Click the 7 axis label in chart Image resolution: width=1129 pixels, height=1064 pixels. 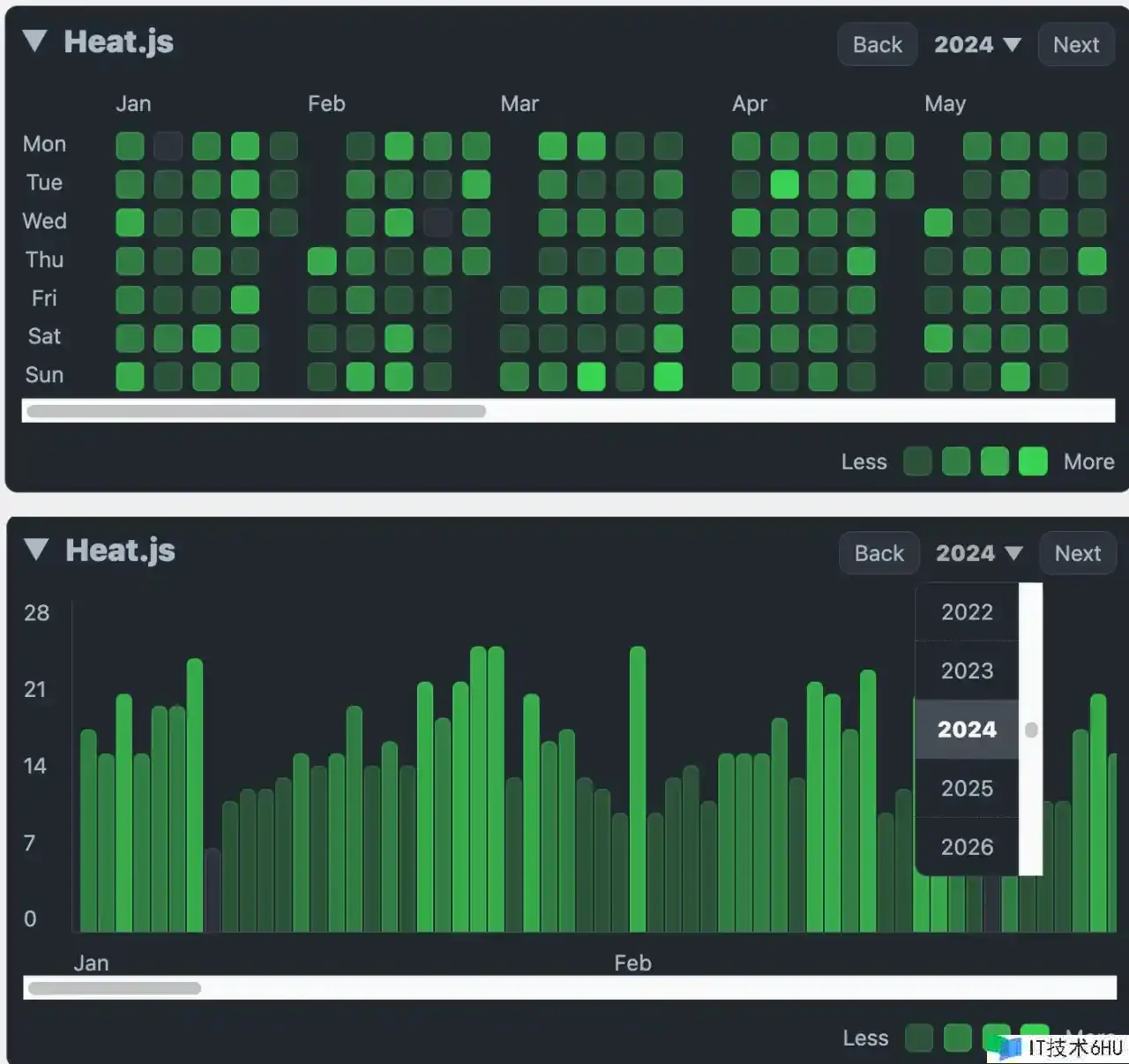pos(30,843)
